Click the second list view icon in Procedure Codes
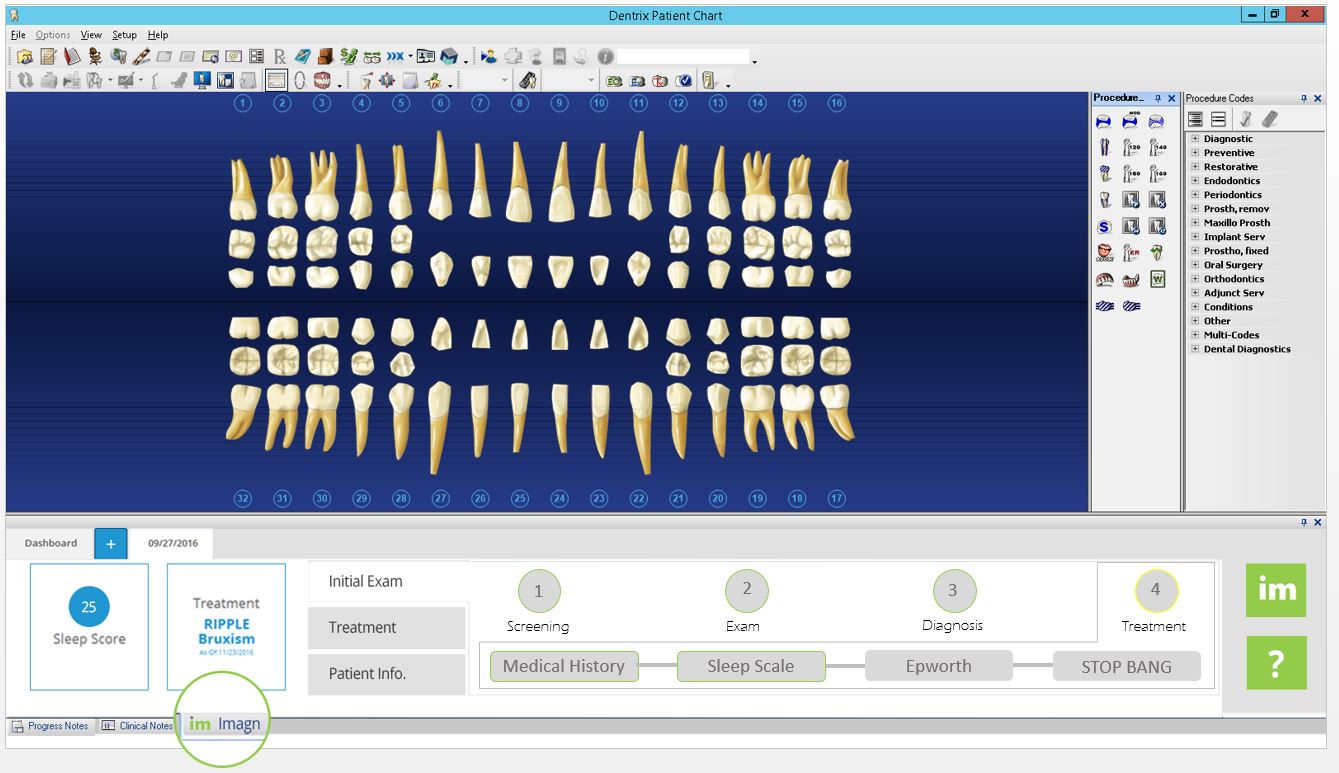This screenshot has height=773, width=1339. [x=1218, y=119]
